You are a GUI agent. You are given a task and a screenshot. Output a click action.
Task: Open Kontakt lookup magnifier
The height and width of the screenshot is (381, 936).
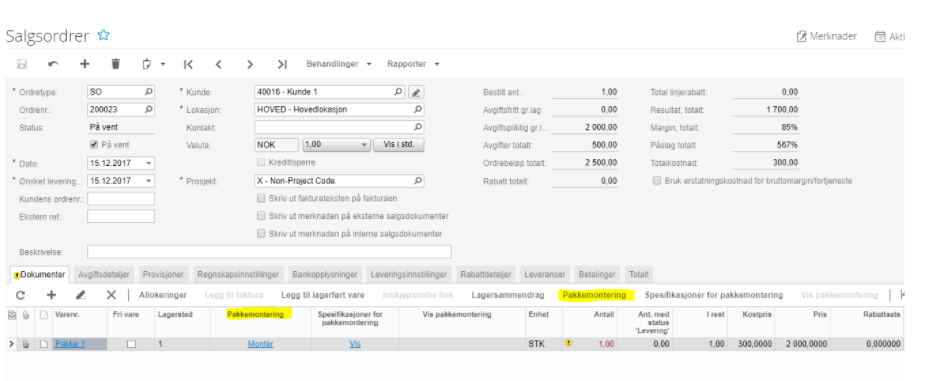[x=418, y=127]
